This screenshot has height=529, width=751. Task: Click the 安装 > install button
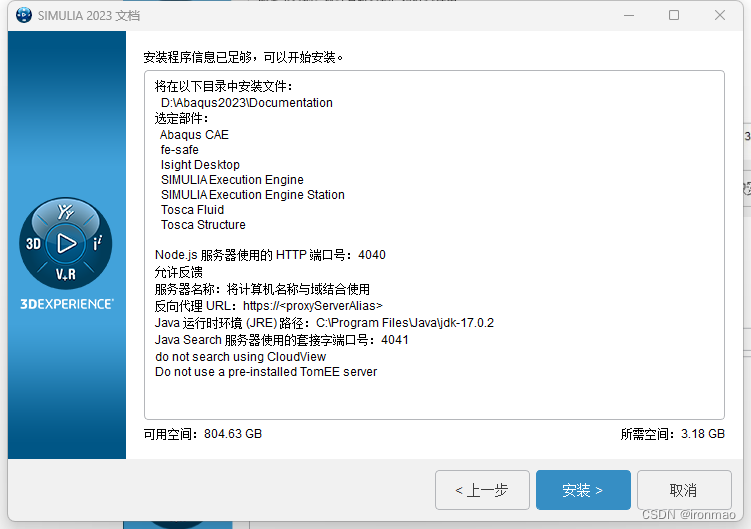[583, 490]
